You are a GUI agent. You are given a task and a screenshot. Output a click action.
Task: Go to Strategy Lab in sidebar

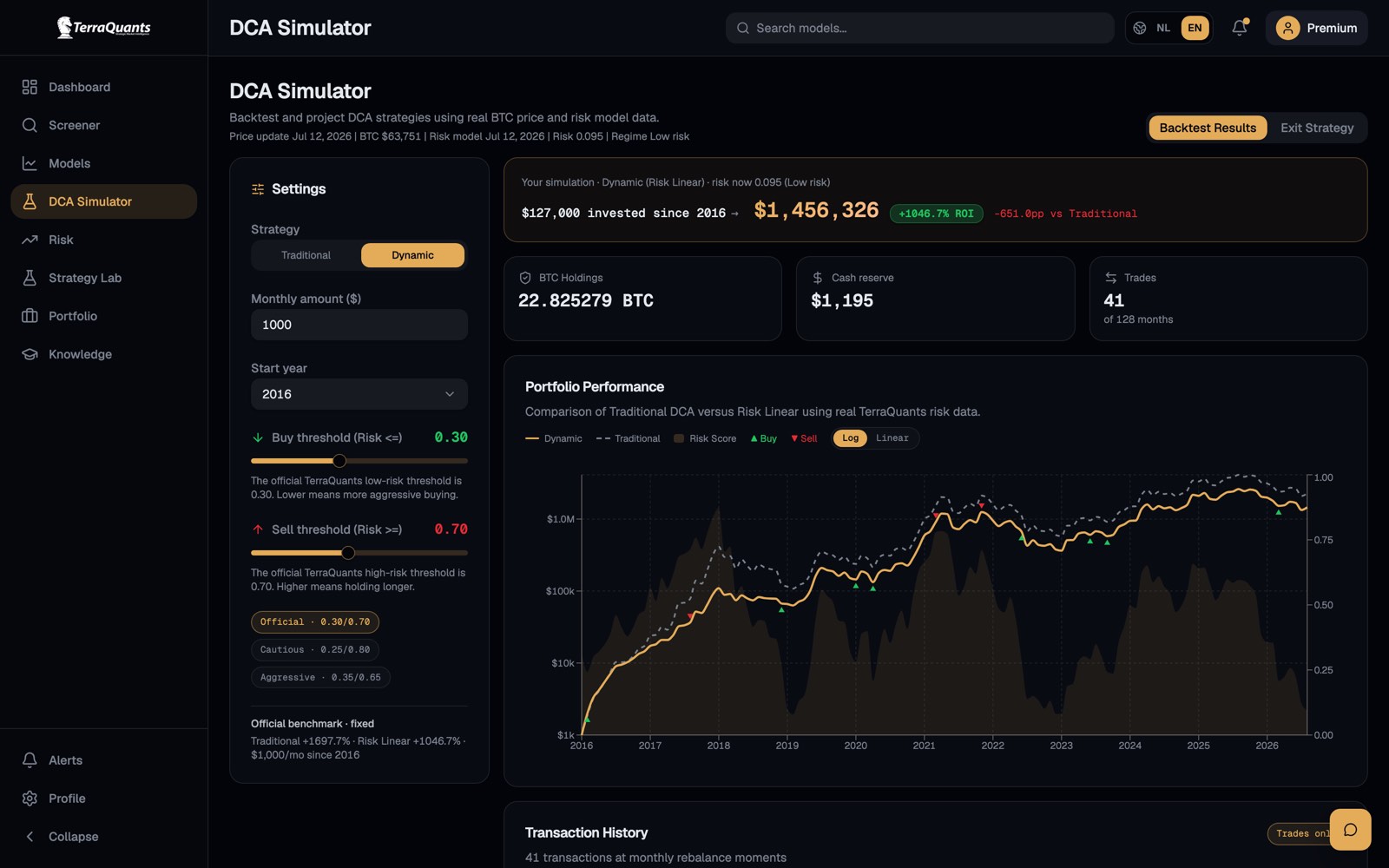point(103,278)
